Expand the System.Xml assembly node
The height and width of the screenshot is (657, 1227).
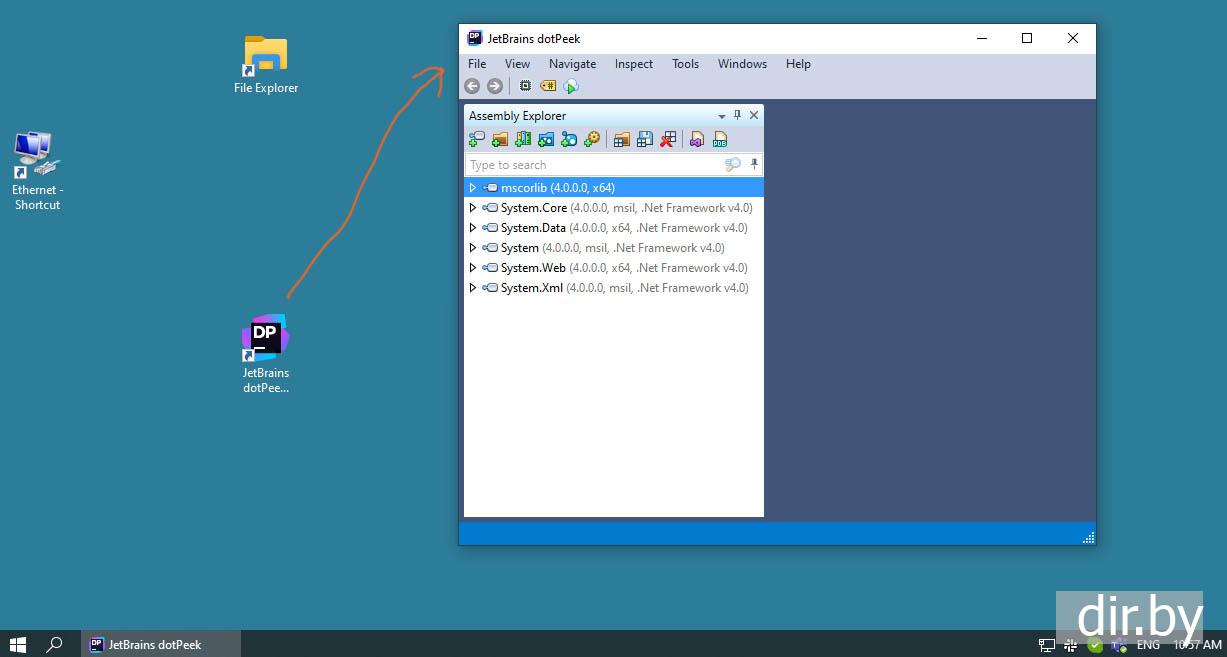tap(473, 288)
